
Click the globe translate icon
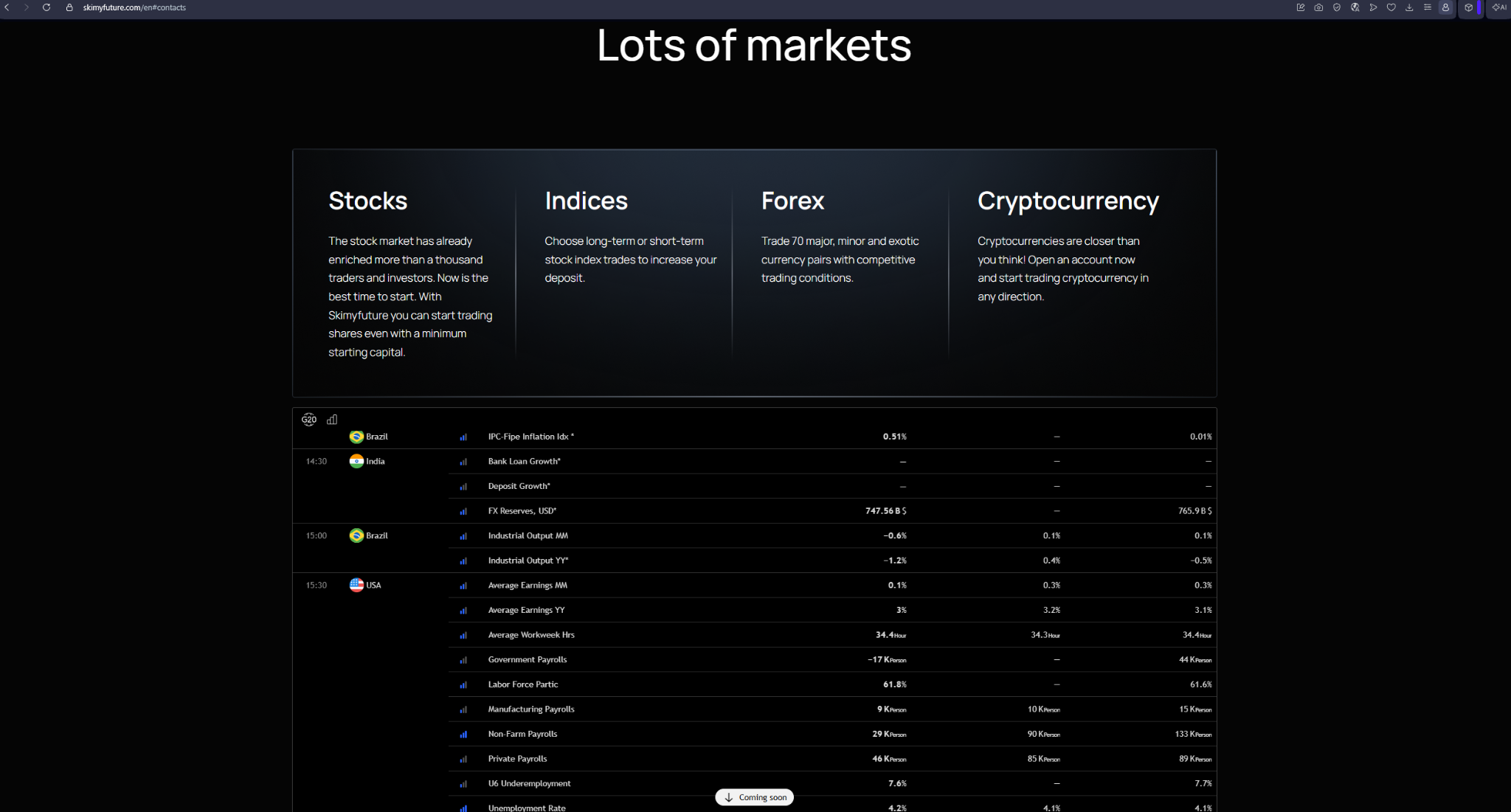(1355, 7)
